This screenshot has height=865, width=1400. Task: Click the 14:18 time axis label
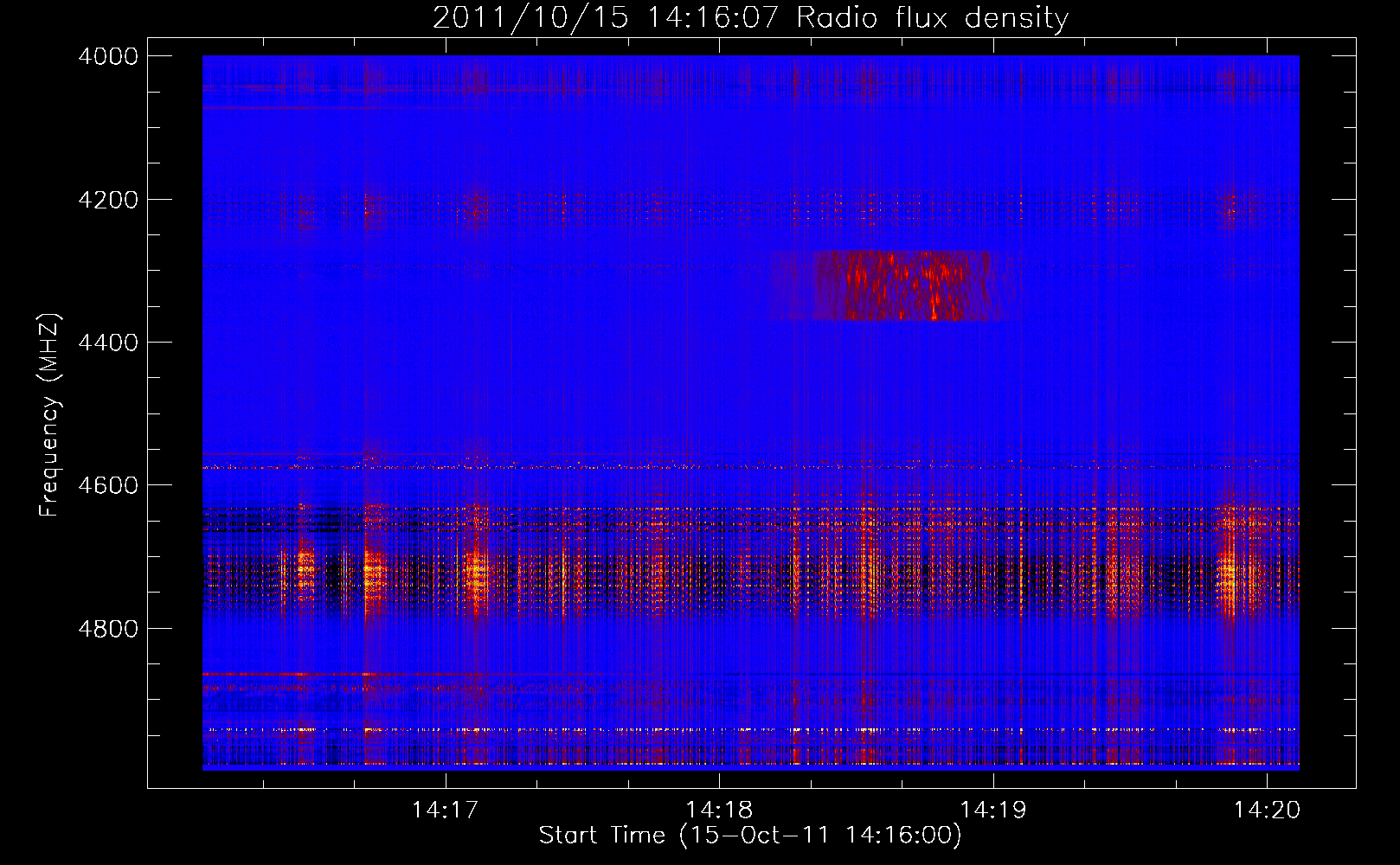[719, 810]
